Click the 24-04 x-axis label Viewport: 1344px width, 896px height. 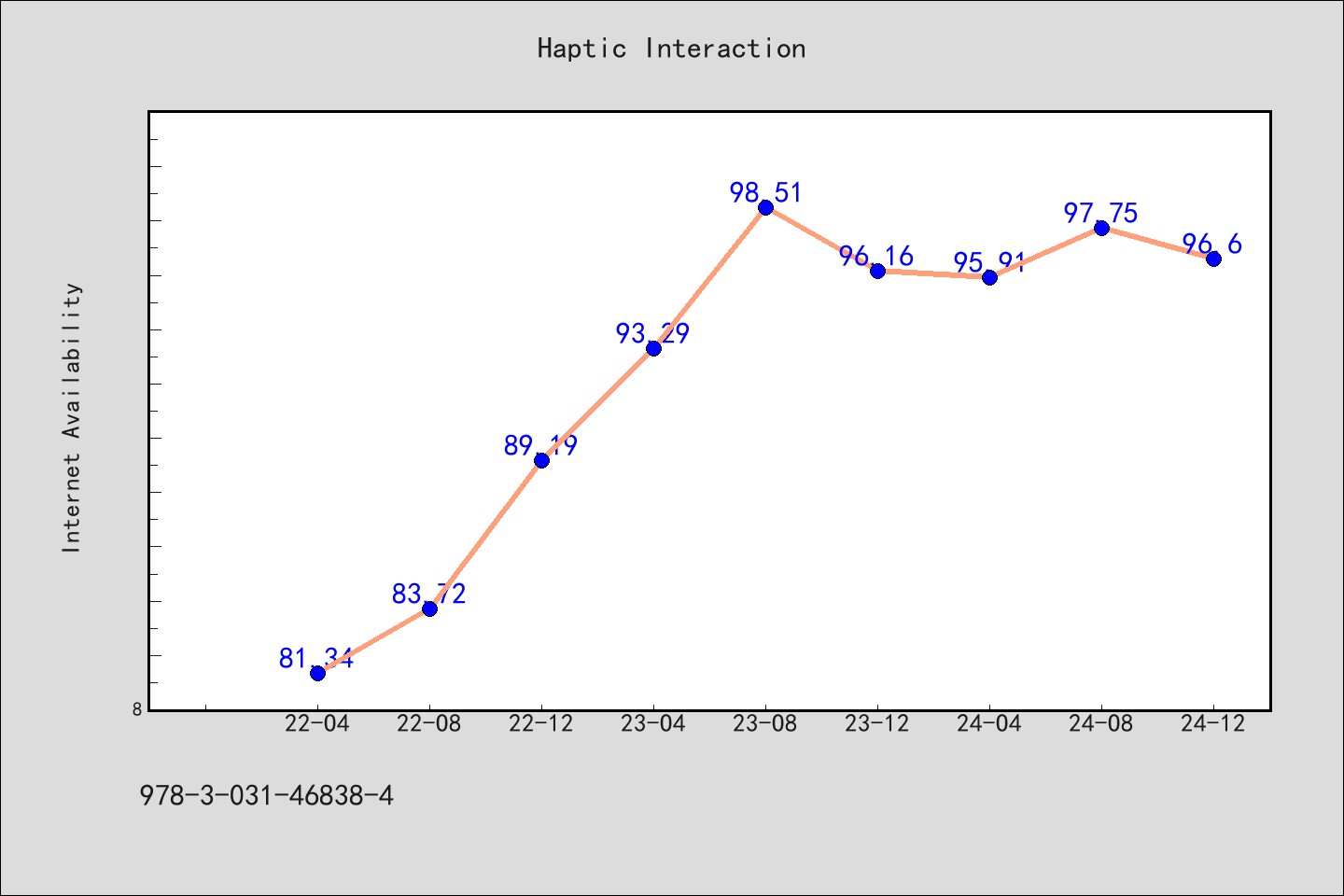[x=989, y=724]
